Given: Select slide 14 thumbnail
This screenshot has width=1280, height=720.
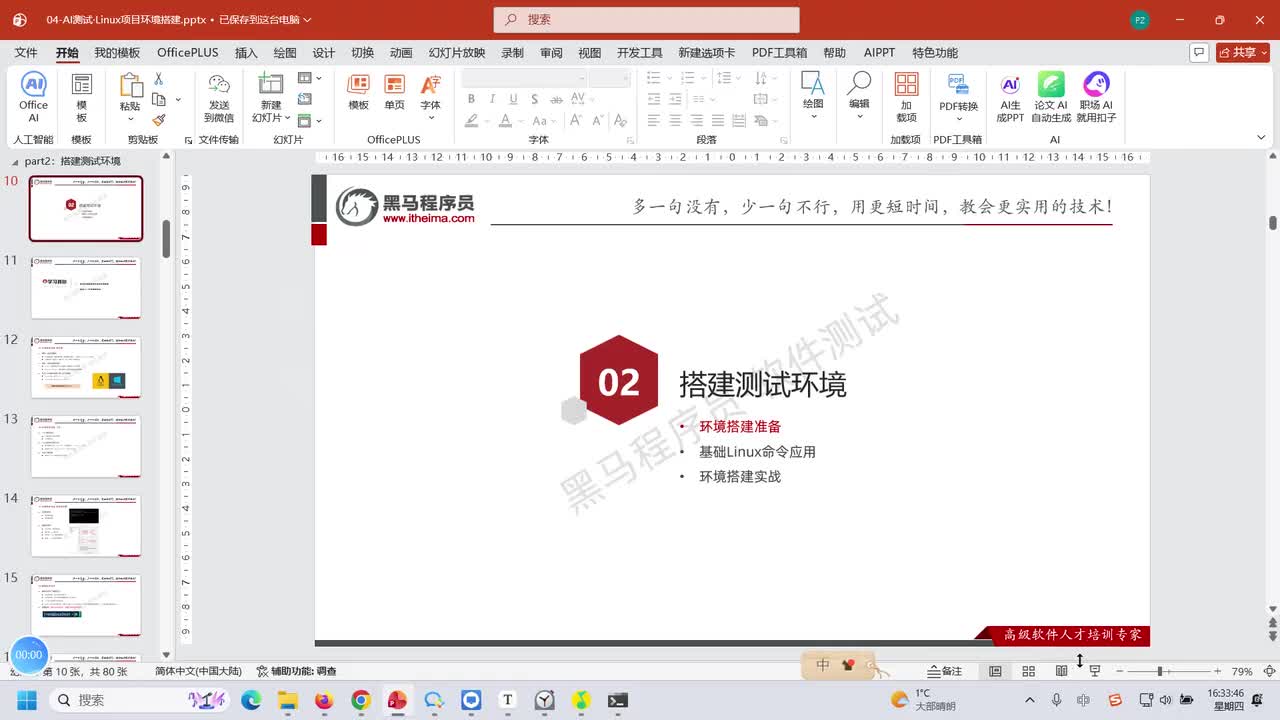Looking at the screenshot, I should (86, 525).
